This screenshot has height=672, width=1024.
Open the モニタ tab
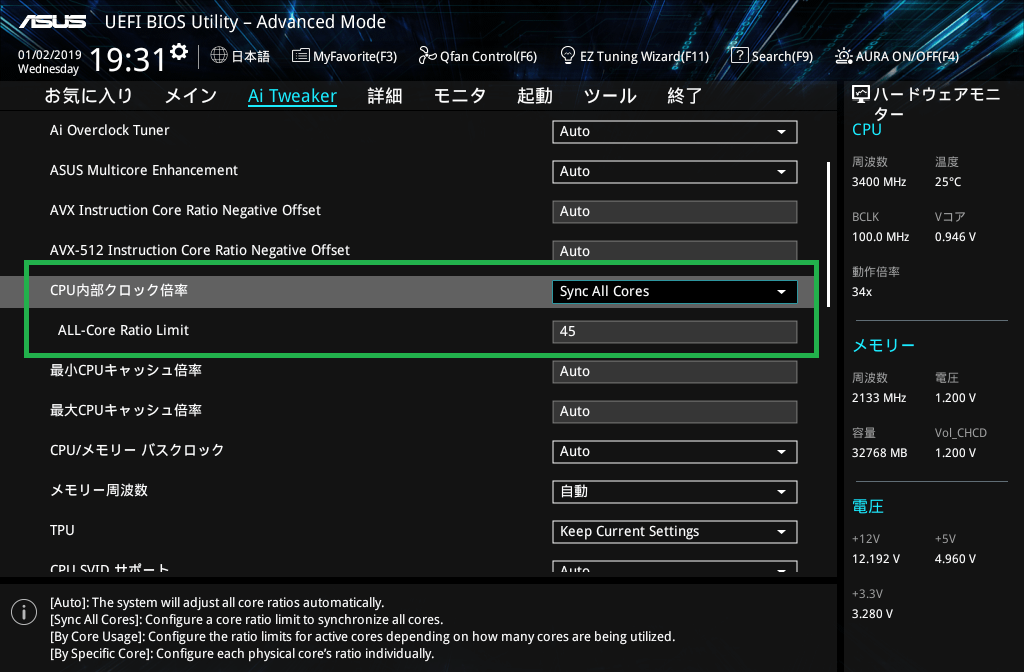tap(460, 96)
